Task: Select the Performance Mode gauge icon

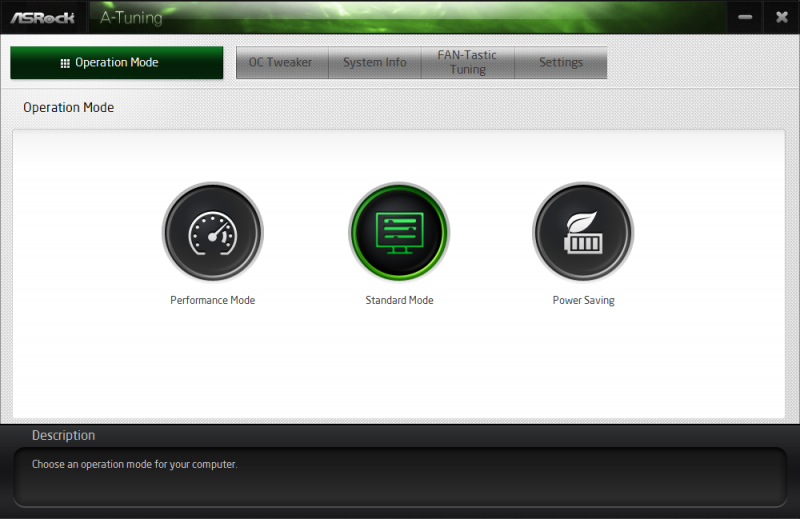Action: point(213,232)
